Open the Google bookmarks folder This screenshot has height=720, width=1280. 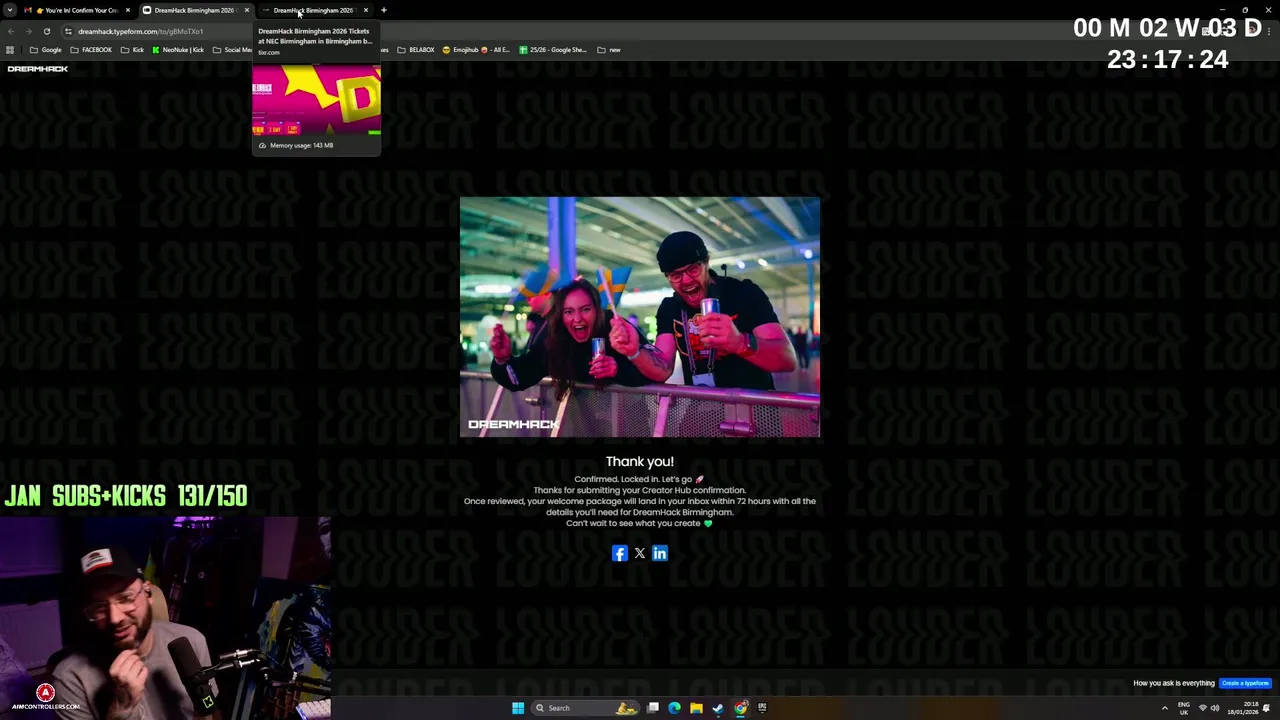click(x=45, y=50)
